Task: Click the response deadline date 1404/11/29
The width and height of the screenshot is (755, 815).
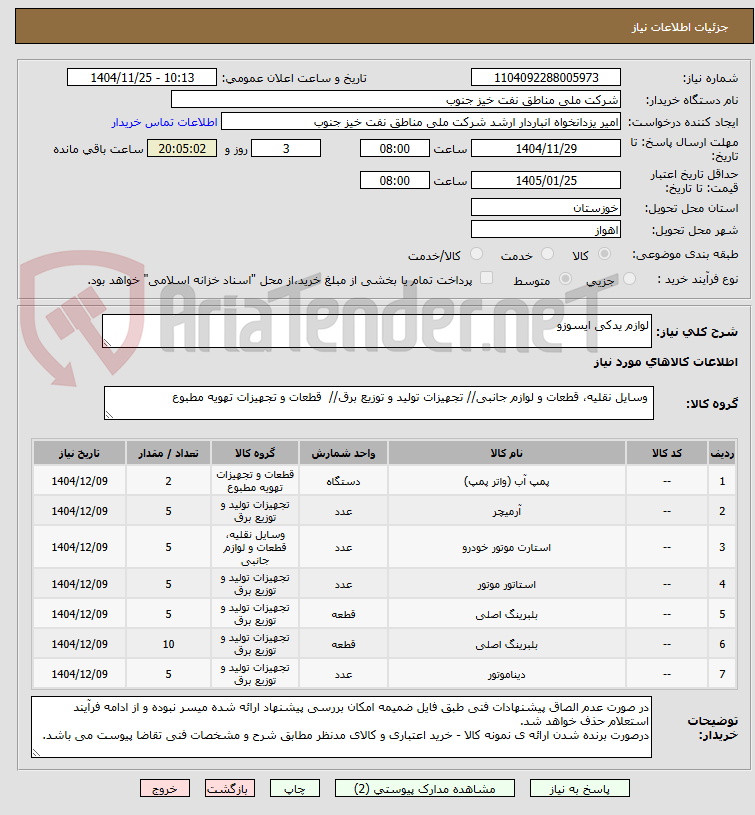Action: tap(546, 149)
